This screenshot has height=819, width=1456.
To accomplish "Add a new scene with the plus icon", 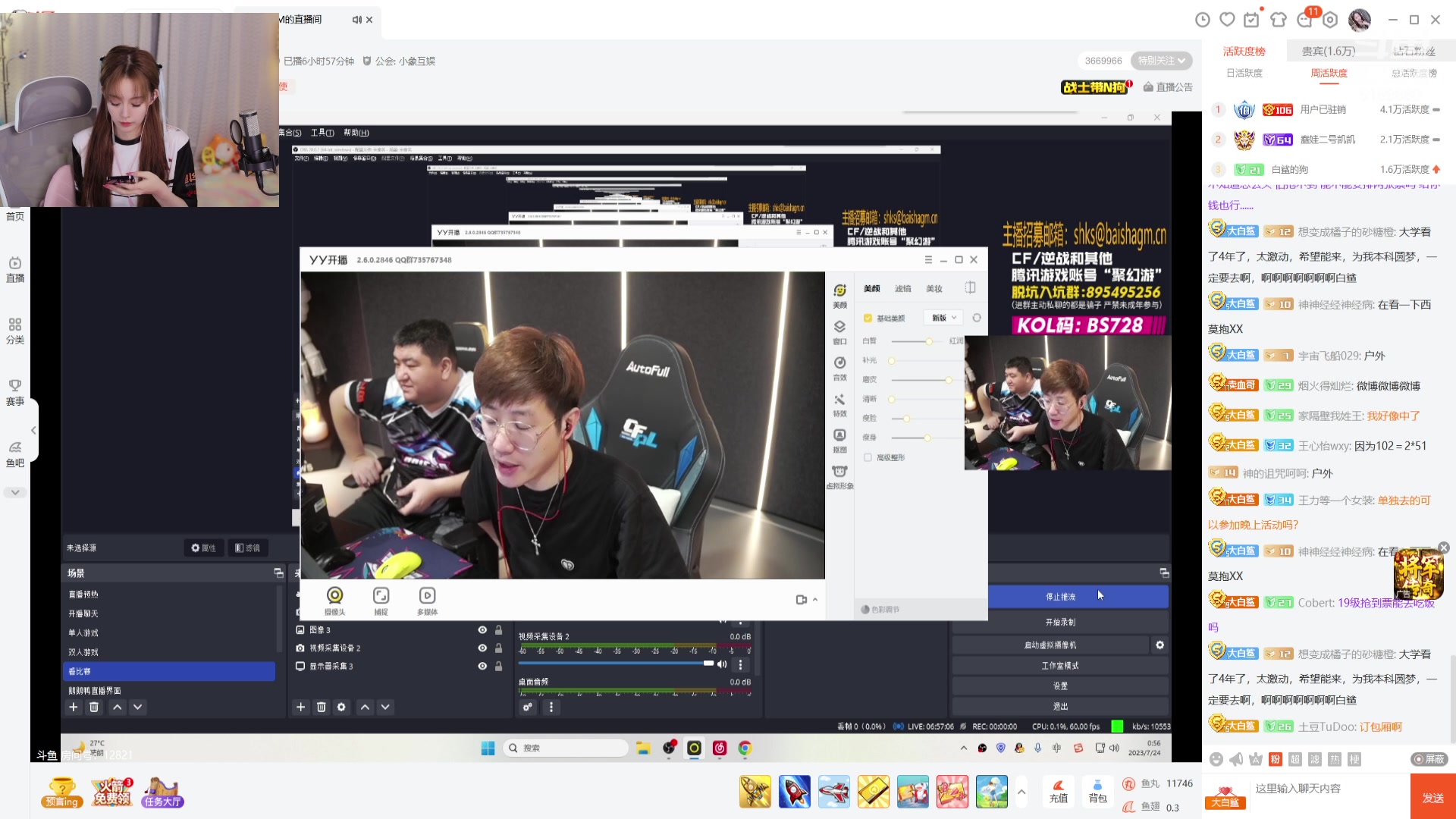I will pyautogui.click(x=74, y=707).
